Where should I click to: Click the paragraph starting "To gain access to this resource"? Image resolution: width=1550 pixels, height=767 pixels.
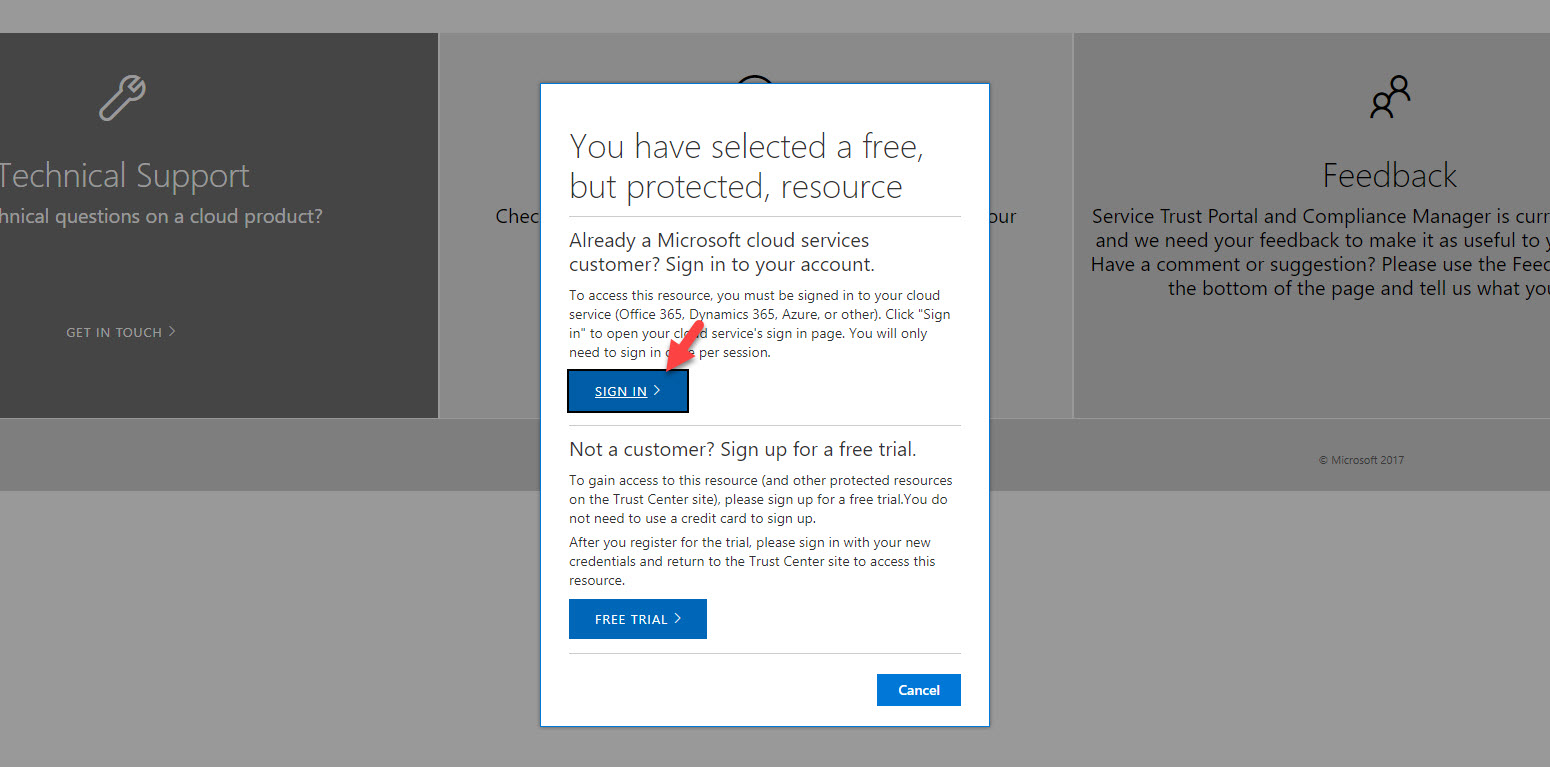(x=761, y=499)
